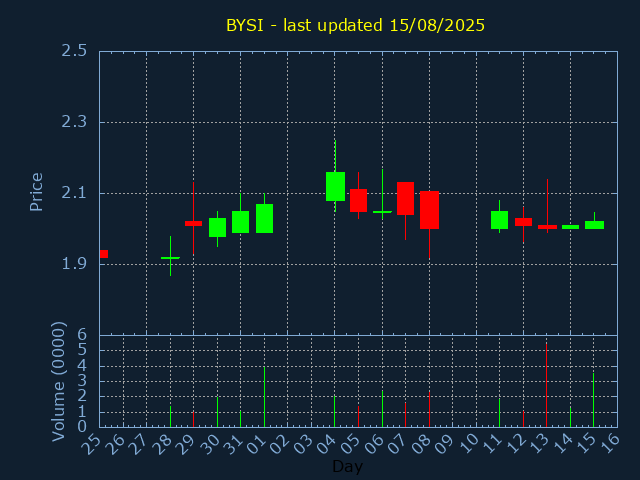The width and height of the screenshot is (640, 480).
Task: Click the green volume bar for day 28
Action: (x=170, y=417)
